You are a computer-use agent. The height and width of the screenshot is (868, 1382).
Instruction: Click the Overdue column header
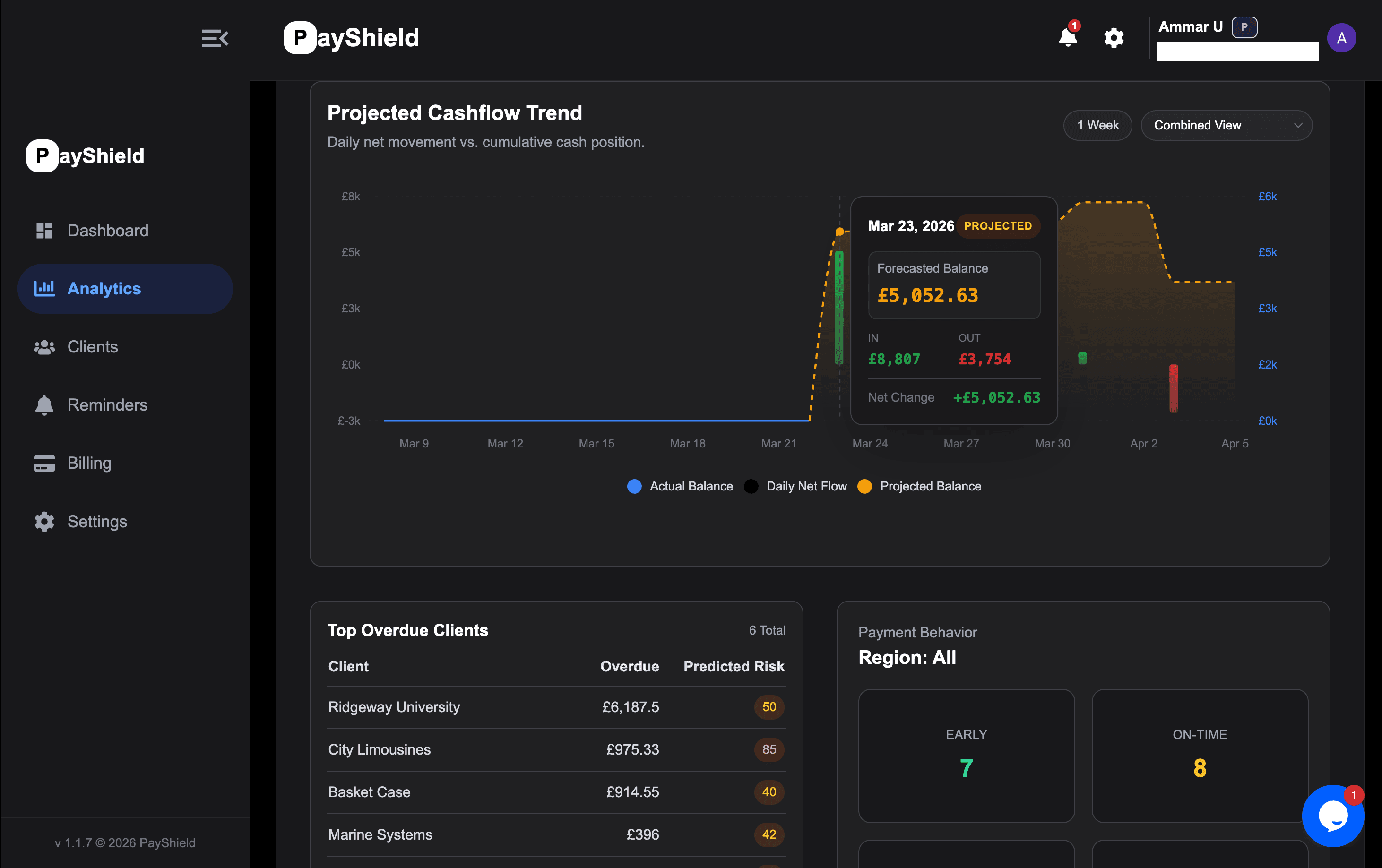[630, 667]
